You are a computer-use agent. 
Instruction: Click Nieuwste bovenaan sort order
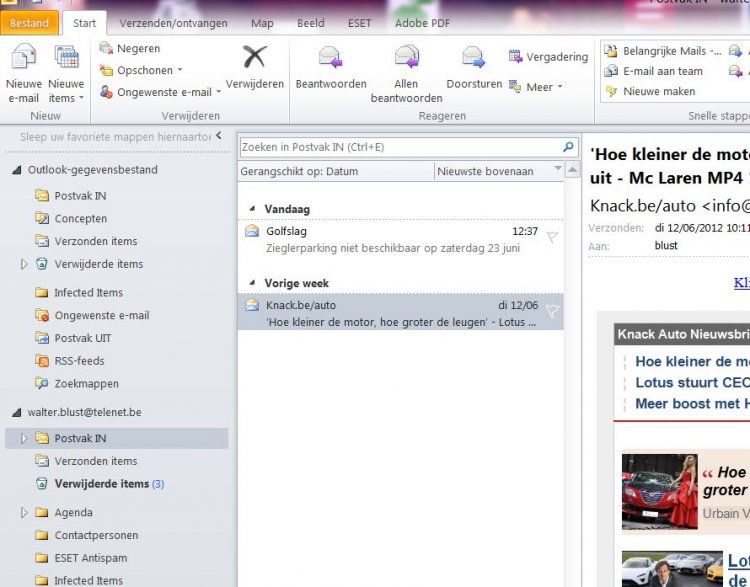pyautogui.click(x=500, y=172)
